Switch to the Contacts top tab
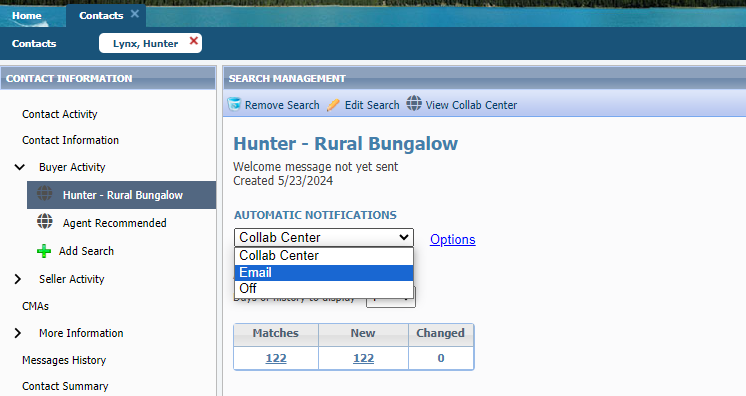The image size is (746, 396). (x=101, y=16)
